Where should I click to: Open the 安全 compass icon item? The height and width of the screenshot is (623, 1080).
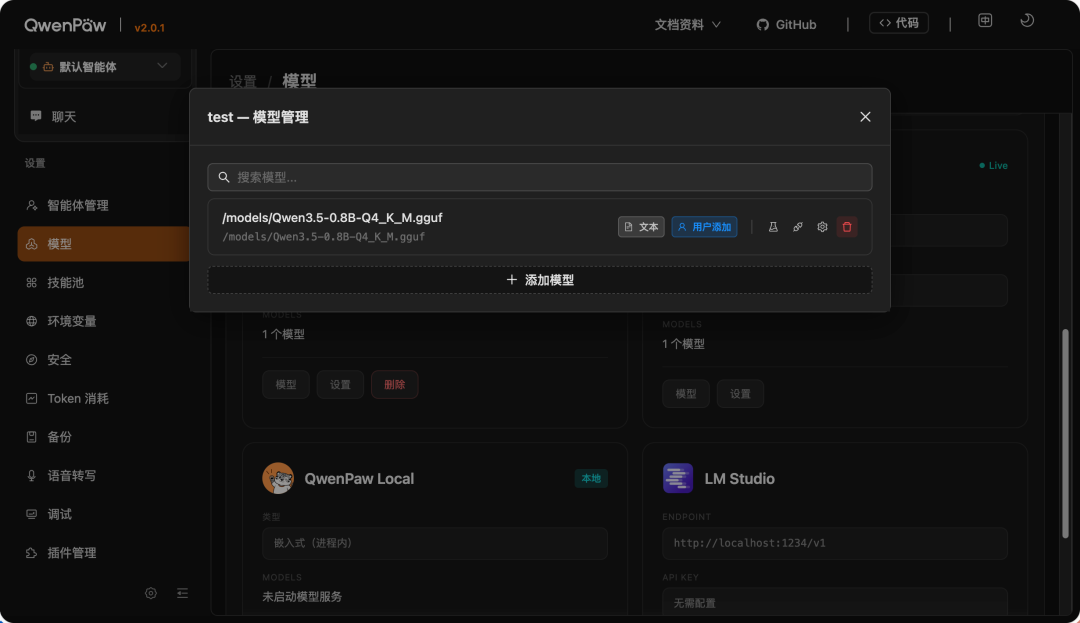pos(103,359)
